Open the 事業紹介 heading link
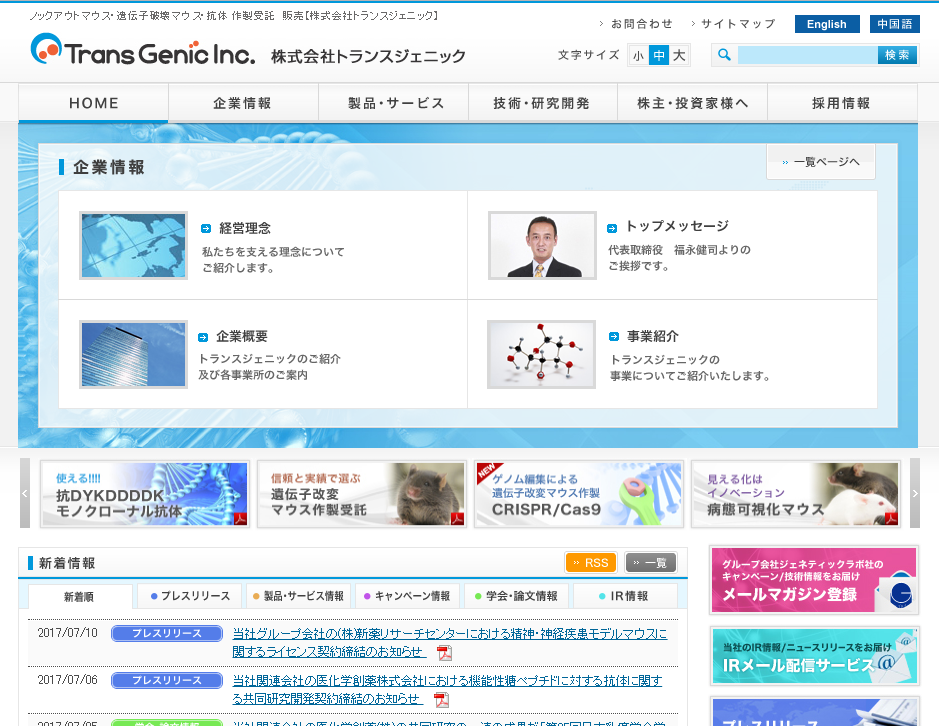939x726 pixels. click(x=653, y=337)
